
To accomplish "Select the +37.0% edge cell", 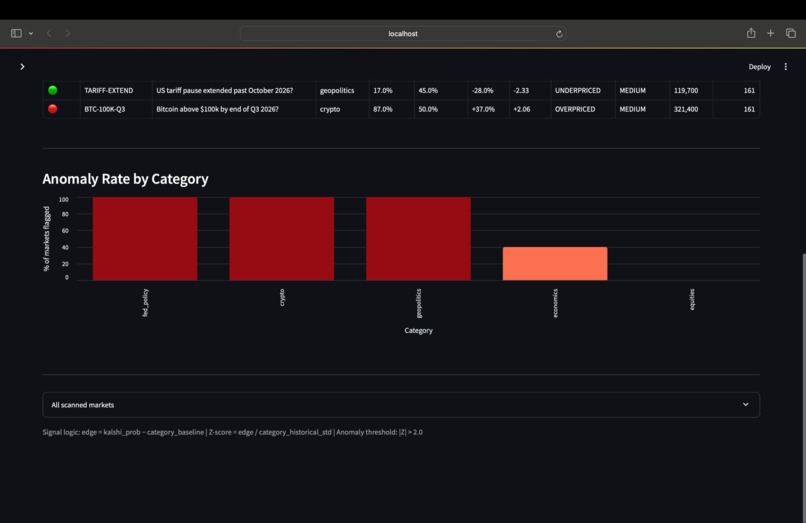I will coord(488,109).
